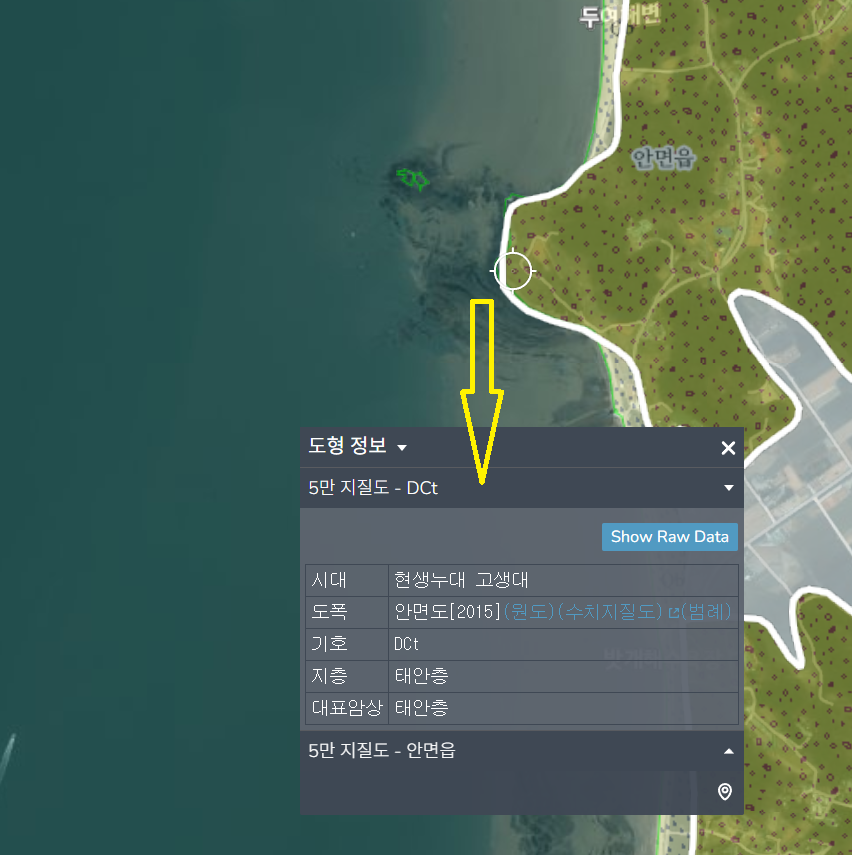Viewport: 852px width, 855px height.
Task: Click the location pin icon in panel
Action: [x=725, y=792]
